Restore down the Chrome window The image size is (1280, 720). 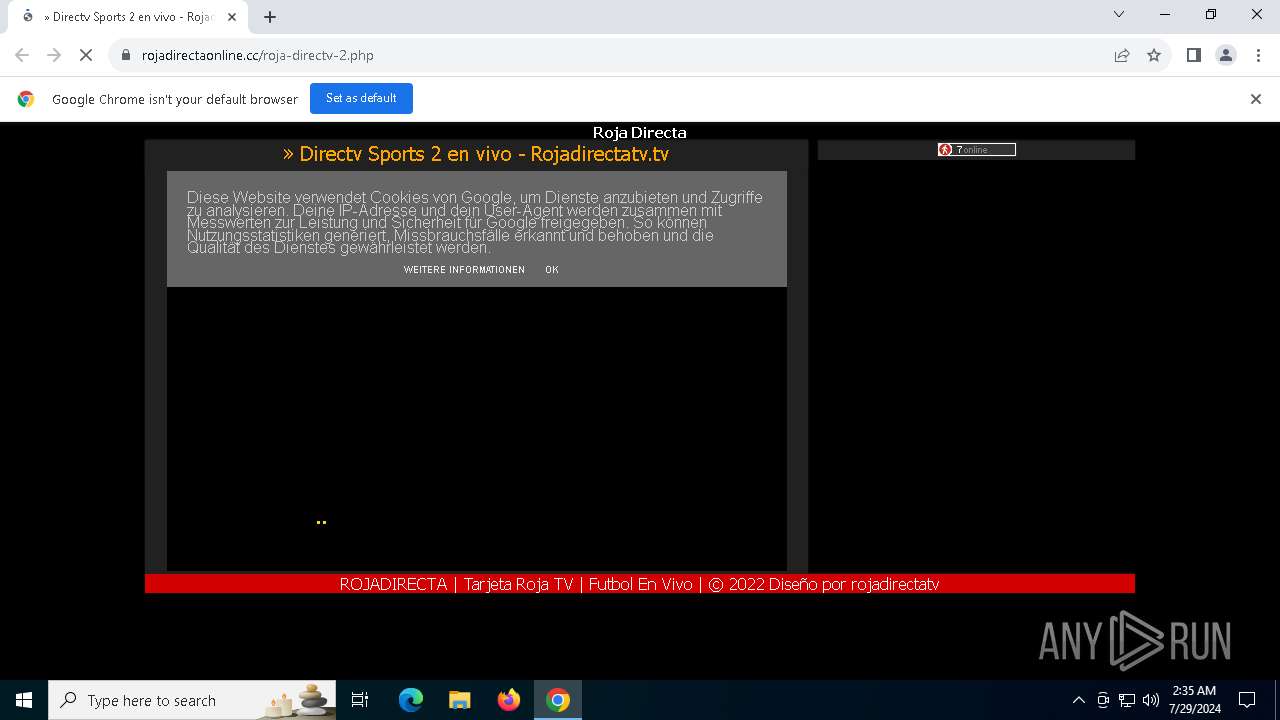1211,15
